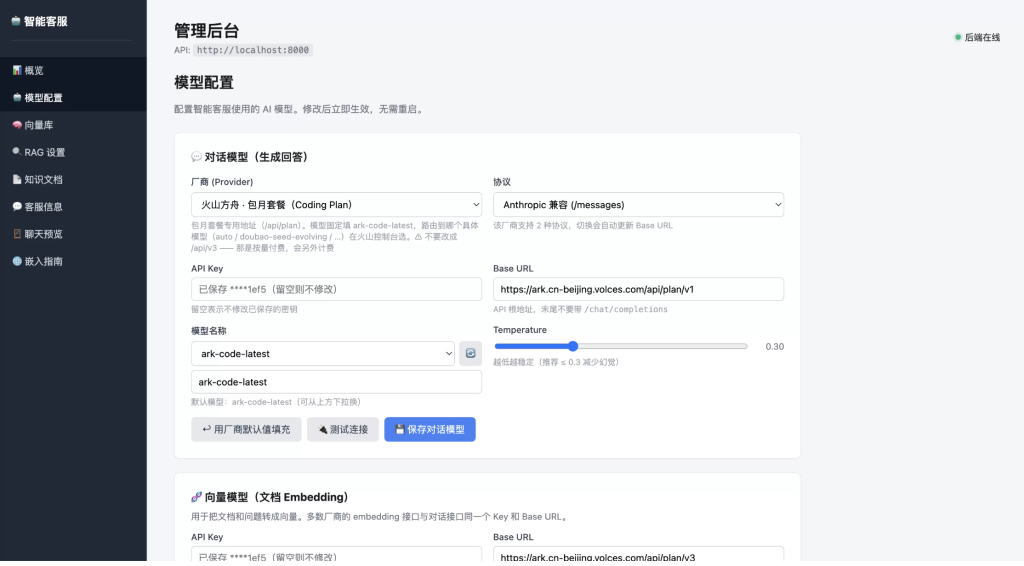Click the 留空表示不修改已保存的密钥 hint
1024x566 pixels.
click(x=244, y=309)
